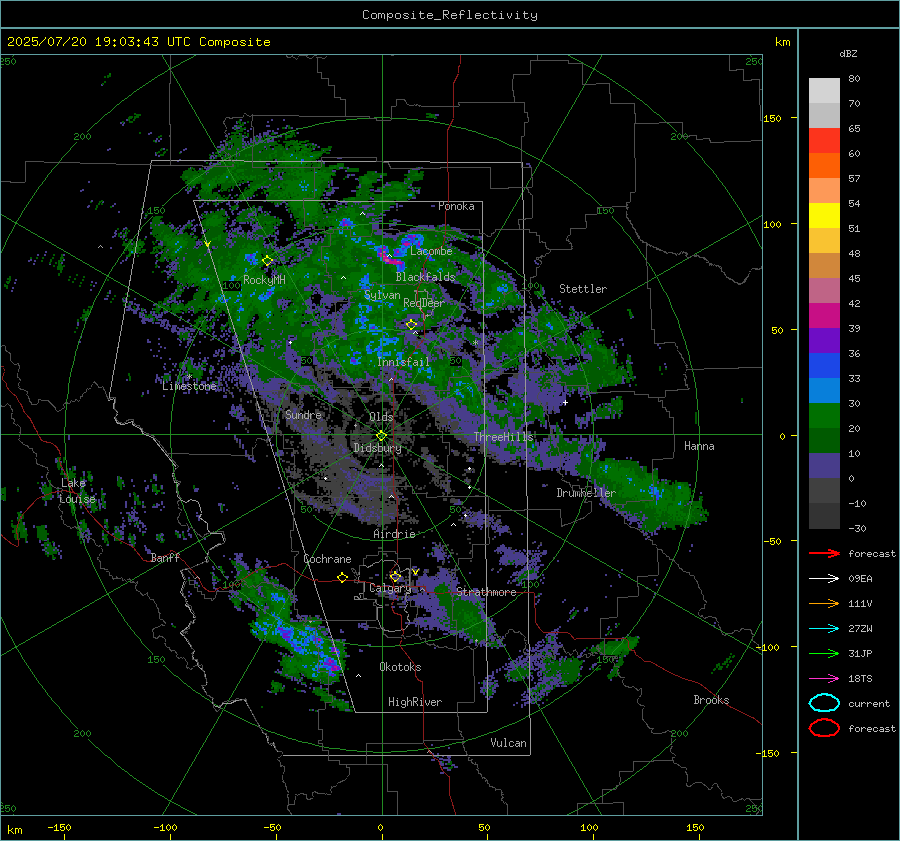Click the 18TS legend text

point(860,679)
